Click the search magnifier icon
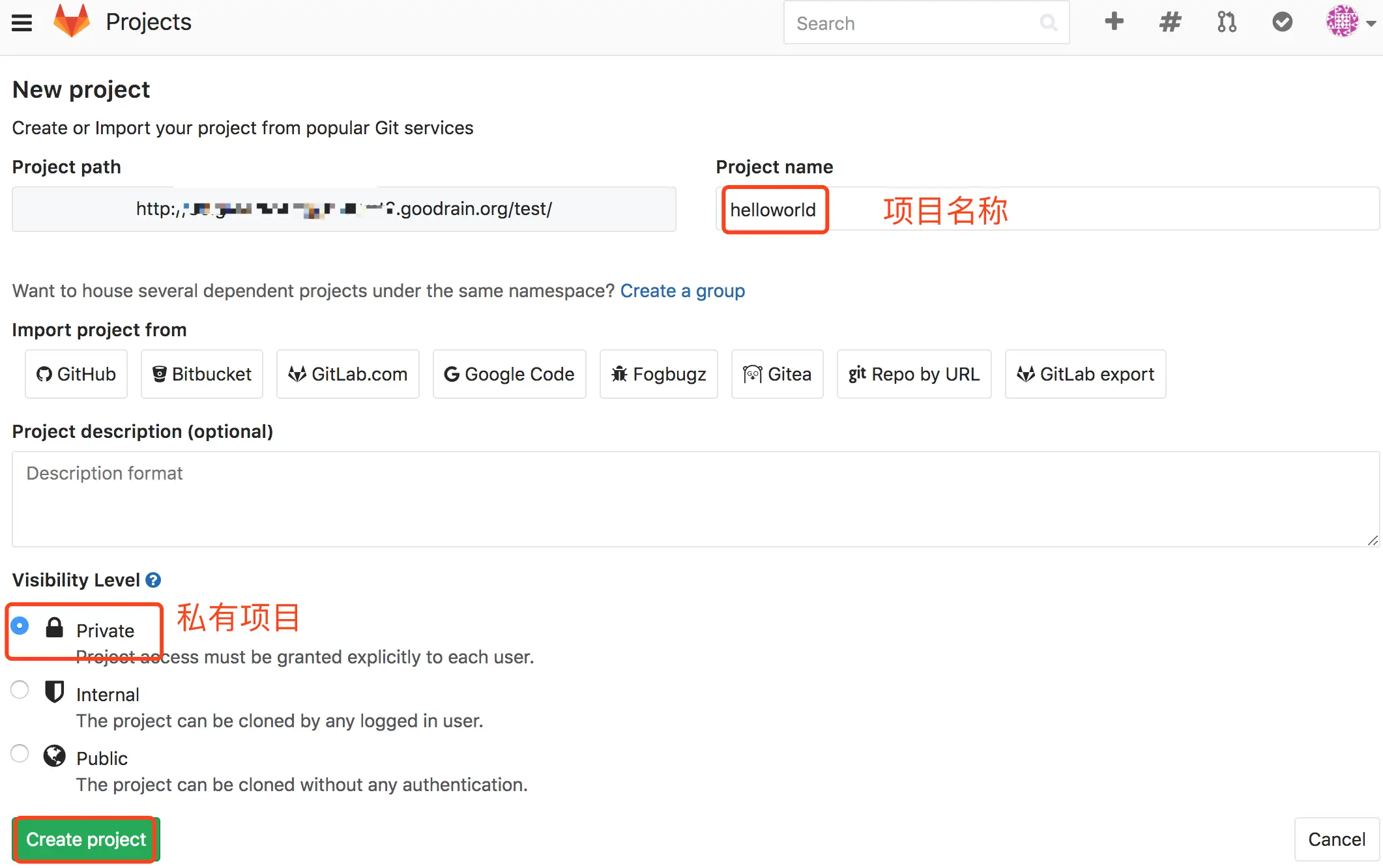 [1048, 23]
